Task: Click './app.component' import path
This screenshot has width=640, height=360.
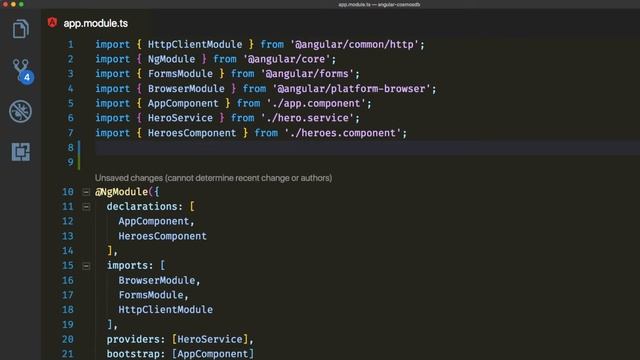Action: pos(316,103)
